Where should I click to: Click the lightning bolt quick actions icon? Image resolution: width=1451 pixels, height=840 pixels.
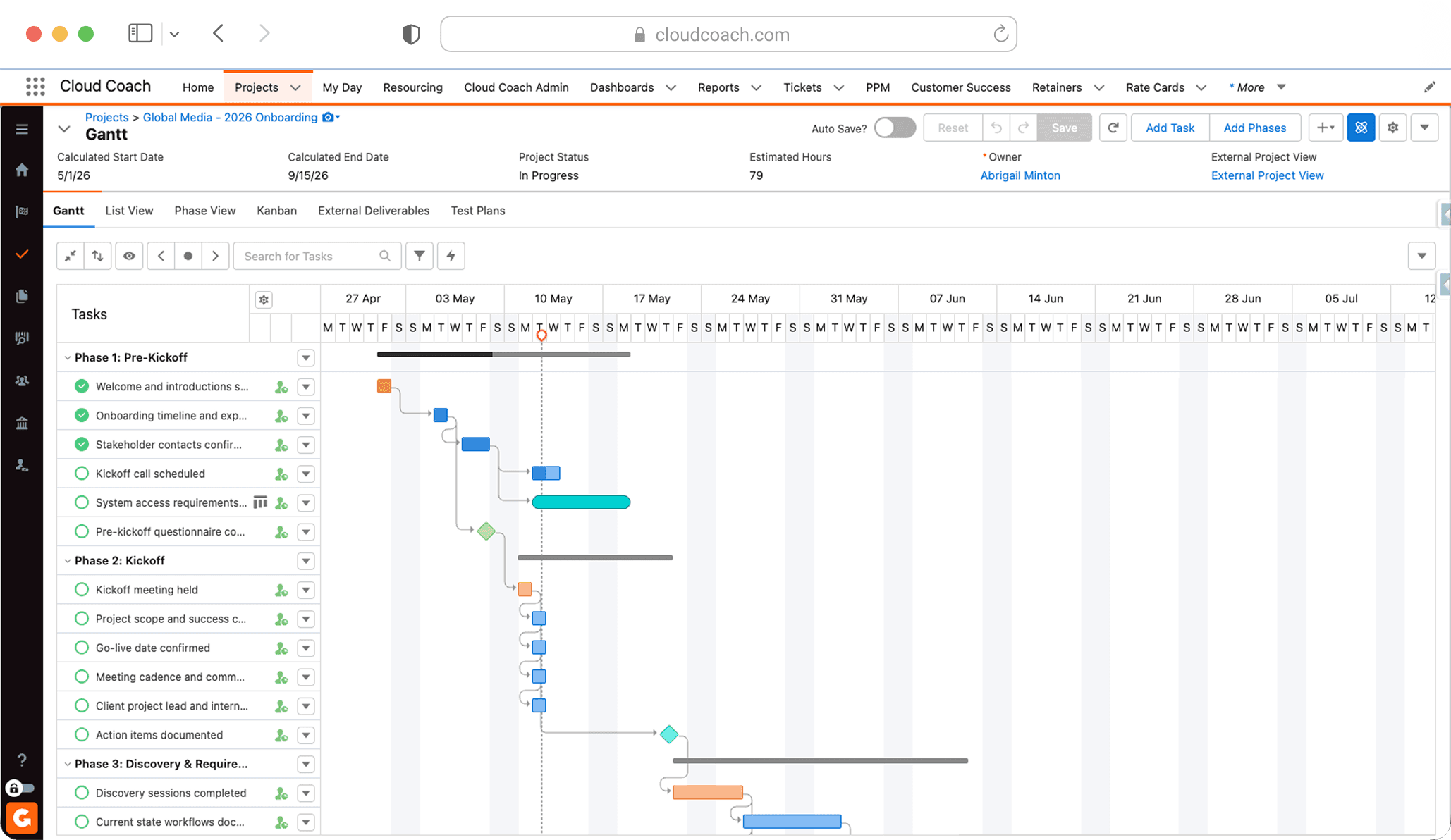(451, 256)
